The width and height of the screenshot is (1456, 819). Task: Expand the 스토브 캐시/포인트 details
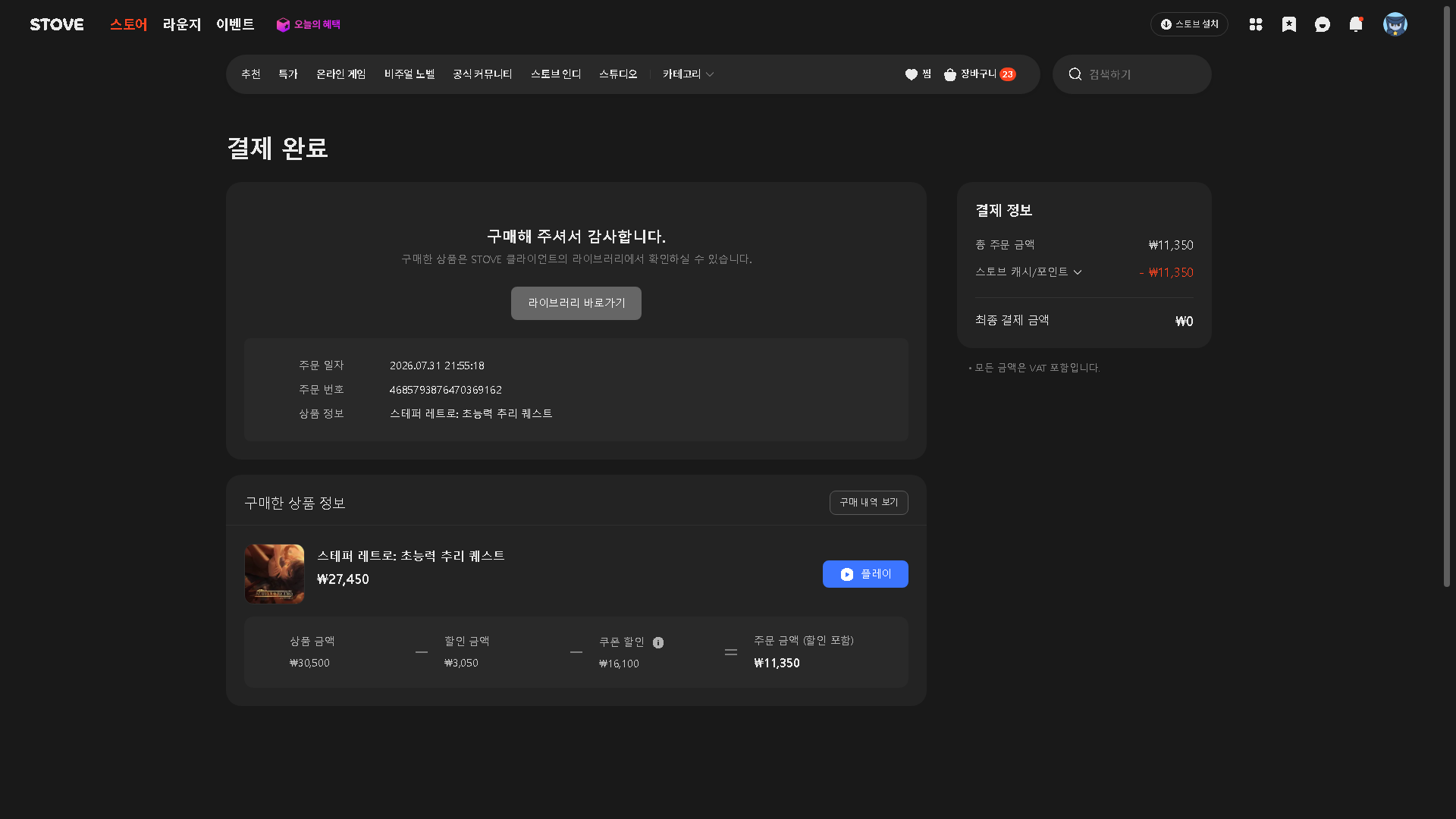coord(1028,271)
